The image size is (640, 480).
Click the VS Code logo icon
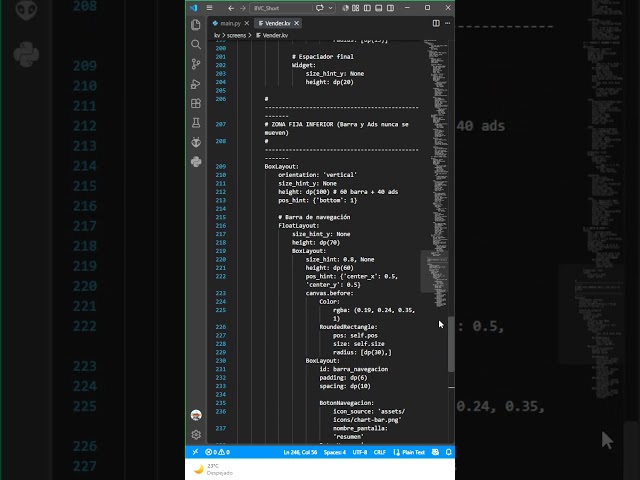pyautogui.click(x=193, y=8)
